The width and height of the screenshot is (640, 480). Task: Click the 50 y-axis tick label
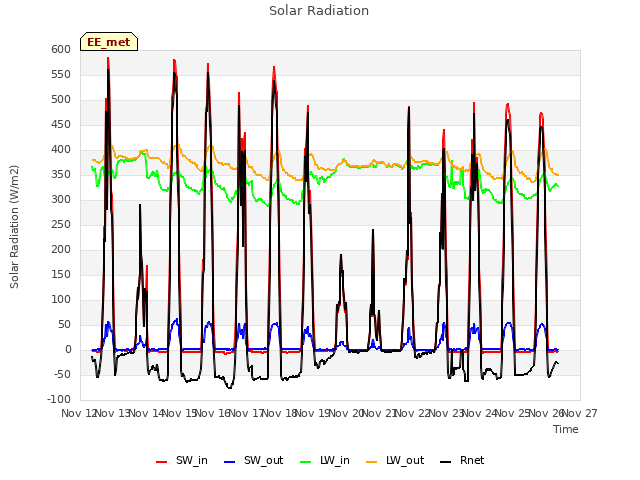tap(64, 324)
